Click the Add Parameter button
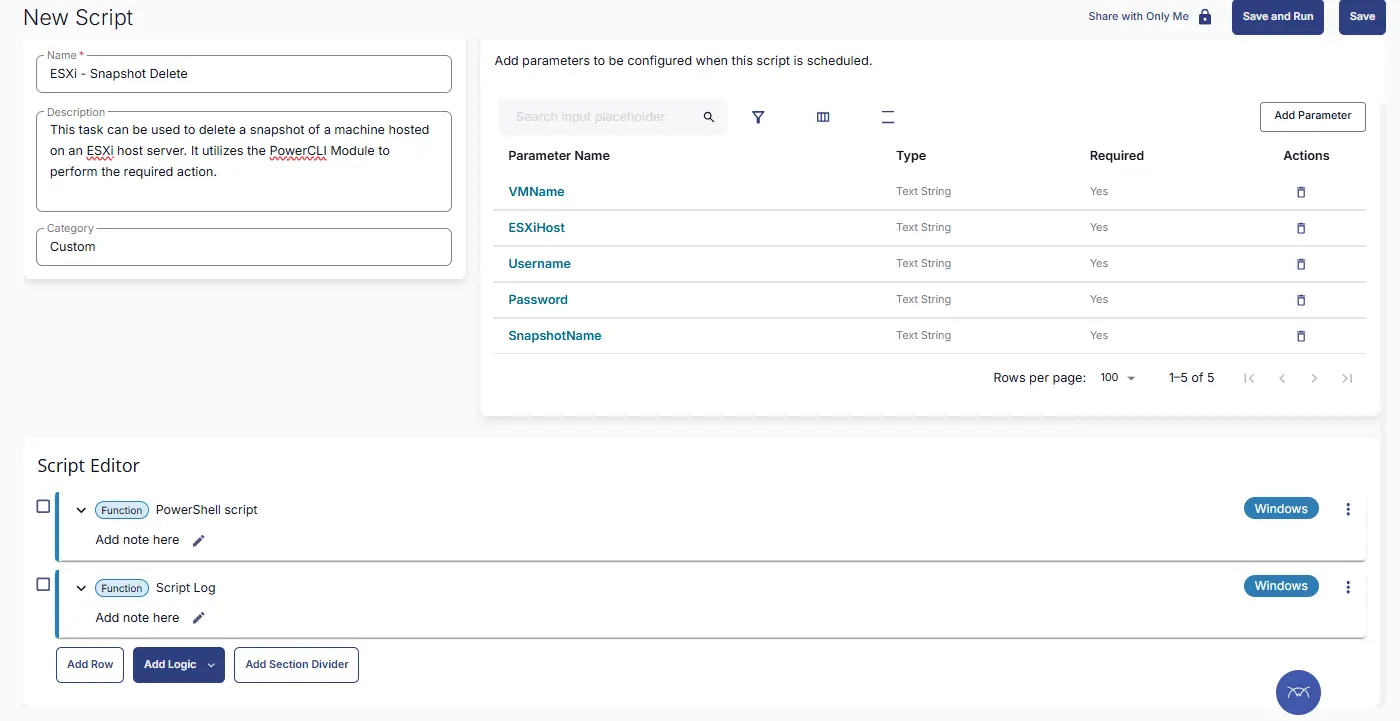Screen dimensions: 1400x721 click(1312, 116)
